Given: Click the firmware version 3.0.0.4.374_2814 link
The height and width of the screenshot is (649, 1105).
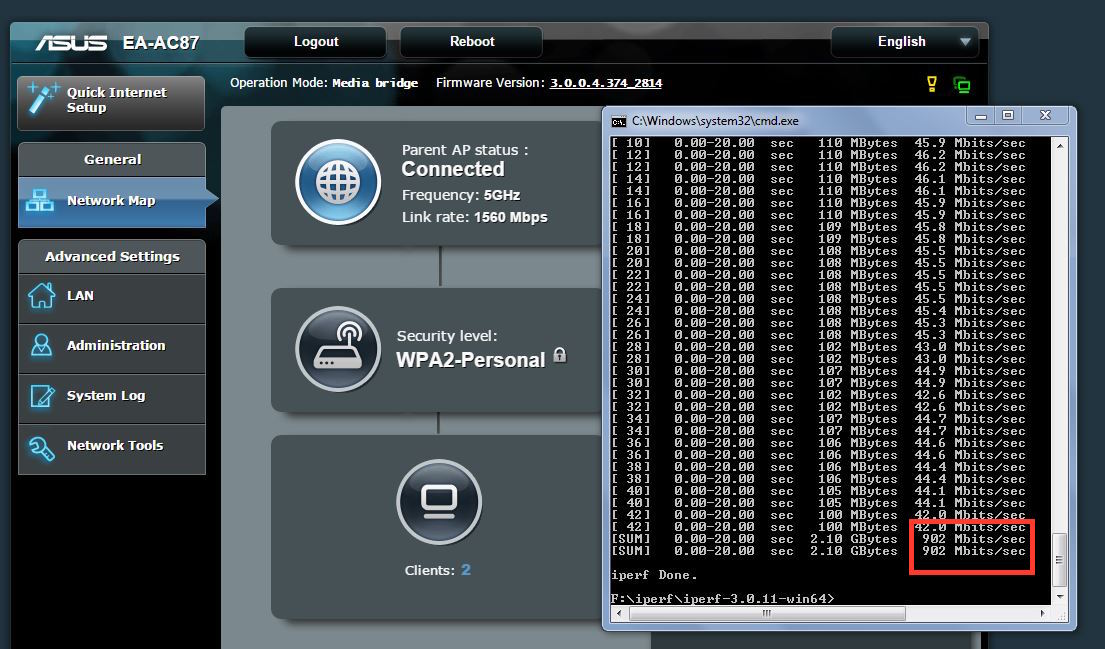Looking at the screenshot, I should pos(605,83).
